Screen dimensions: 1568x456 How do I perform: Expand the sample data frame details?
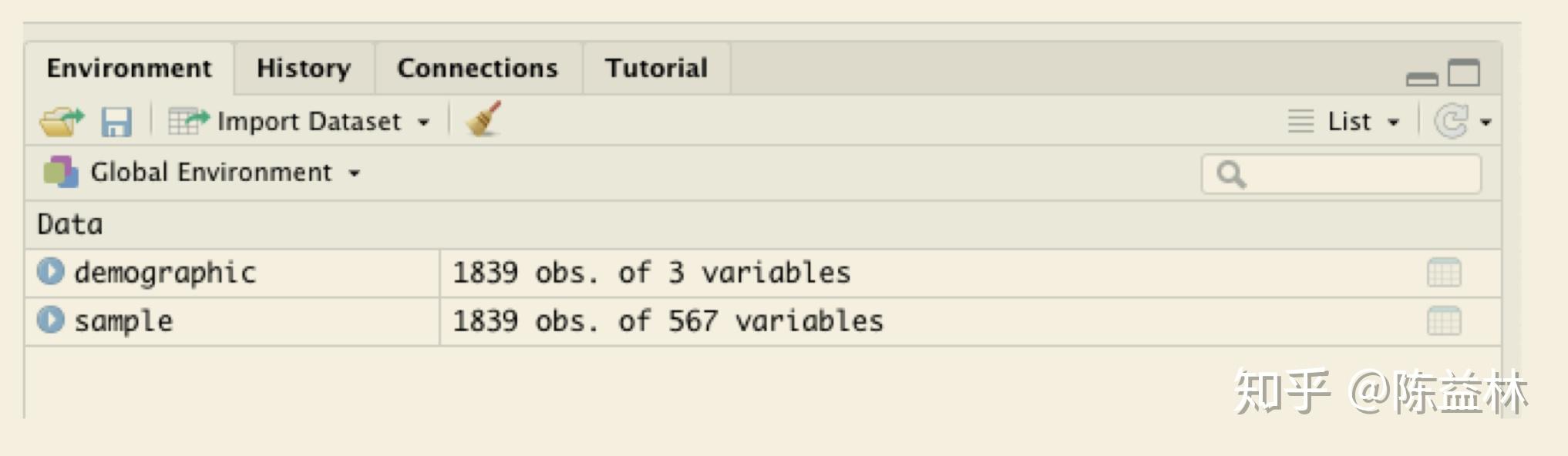[x=51, y=320]
